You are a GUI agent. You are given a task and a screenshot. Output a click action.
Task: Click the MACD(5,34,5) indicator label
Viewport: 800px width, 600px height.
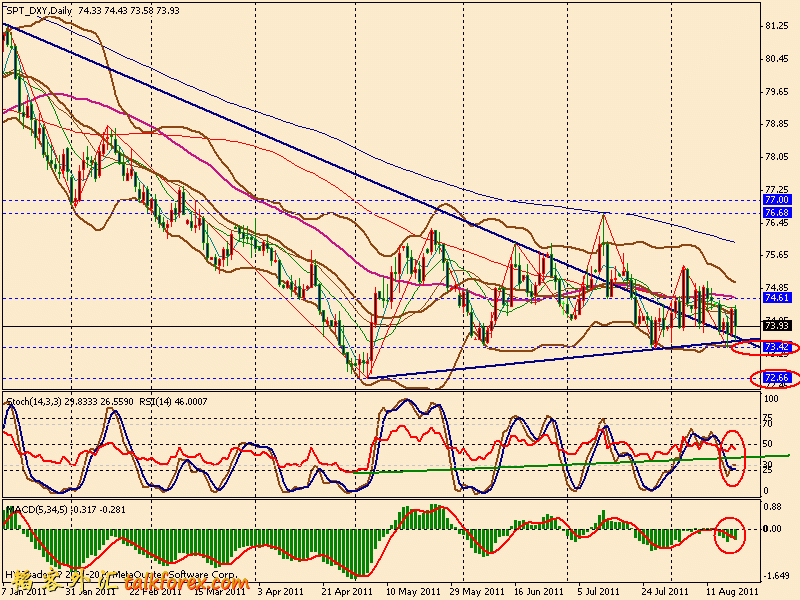click(x=36, y=509)
